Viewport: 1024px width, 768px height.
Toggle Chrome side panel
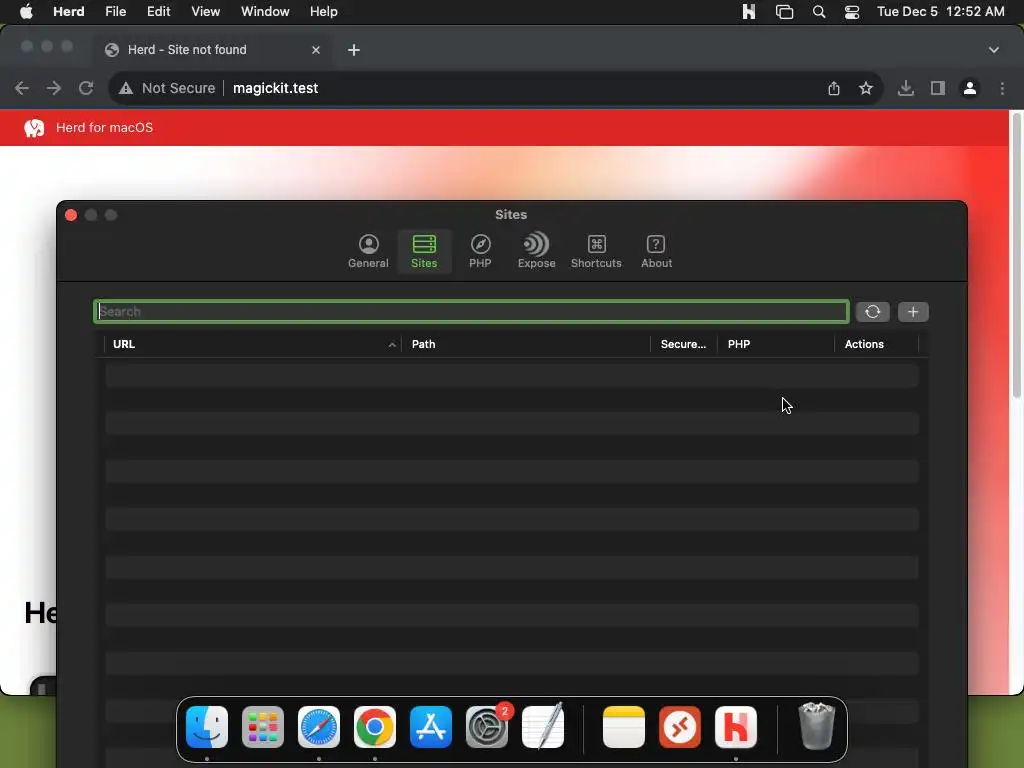pos(938,88)
